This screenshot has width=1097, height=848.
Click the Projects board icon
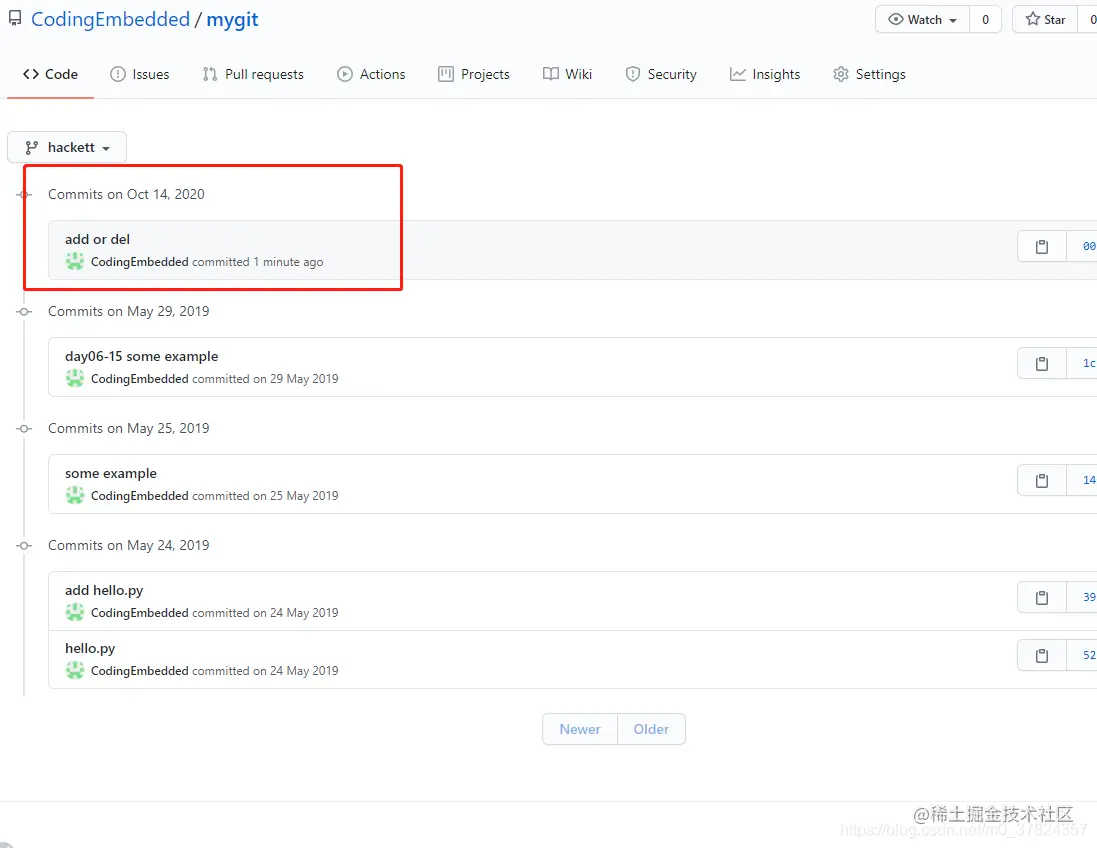446,74
